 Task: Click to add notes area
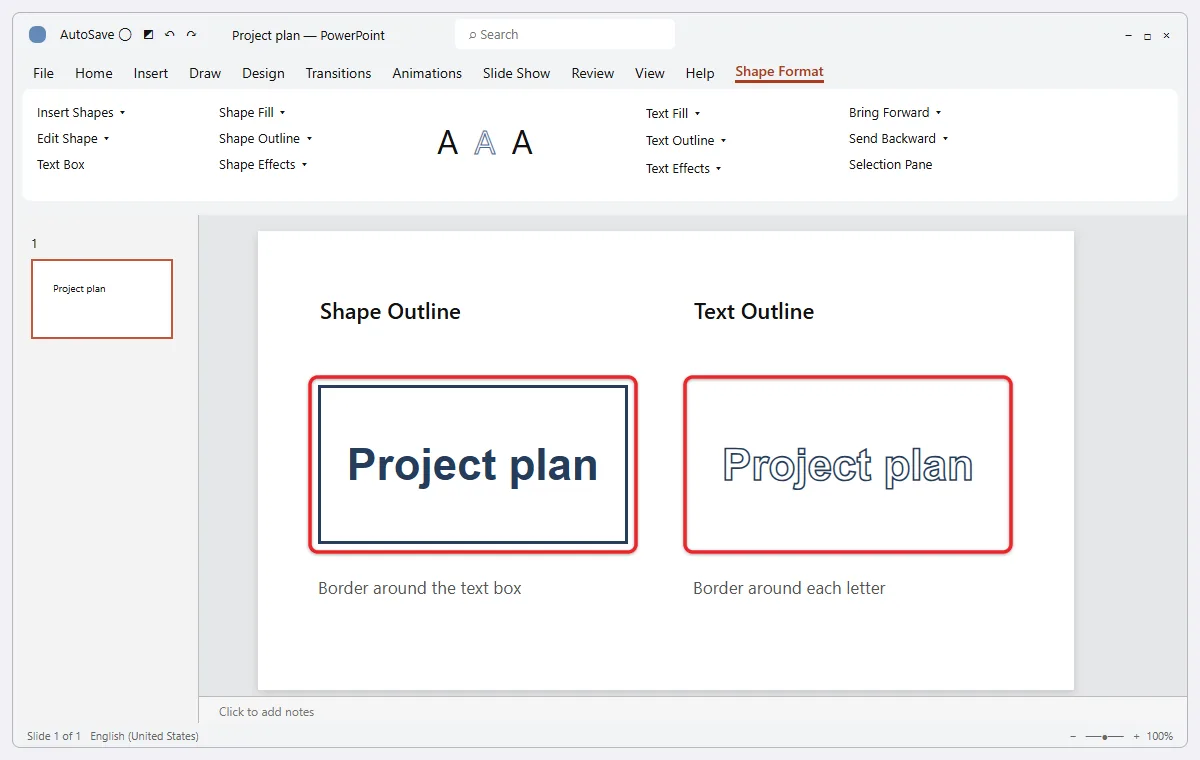tap(266, 712)
